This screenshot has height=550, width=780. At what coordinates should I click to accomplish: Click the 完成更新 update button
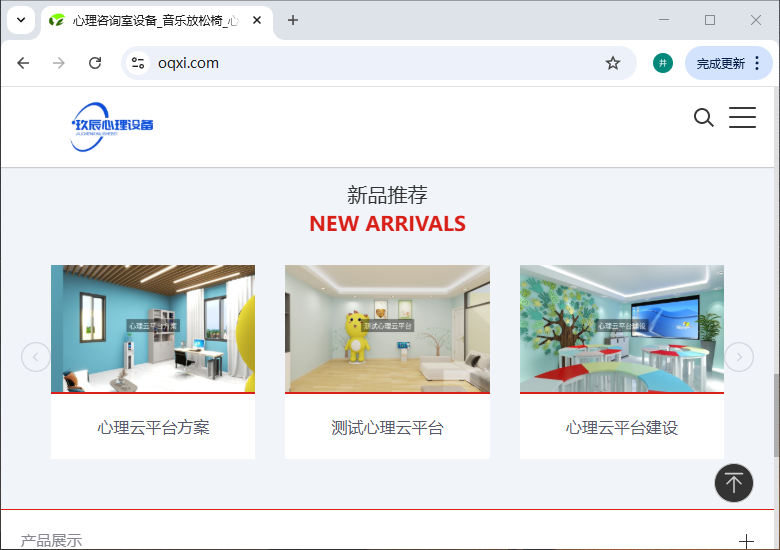coord(720,64)
